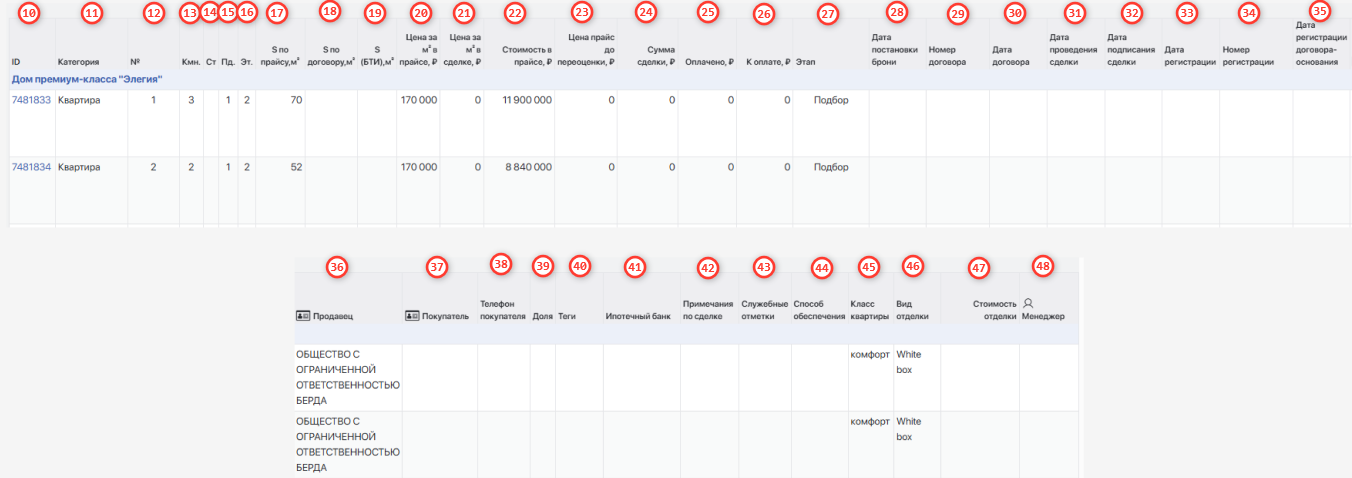This screenshot has width=1352, height=478.
Task: Click the Ипотечный банк header
Action: tap(638, 315)
